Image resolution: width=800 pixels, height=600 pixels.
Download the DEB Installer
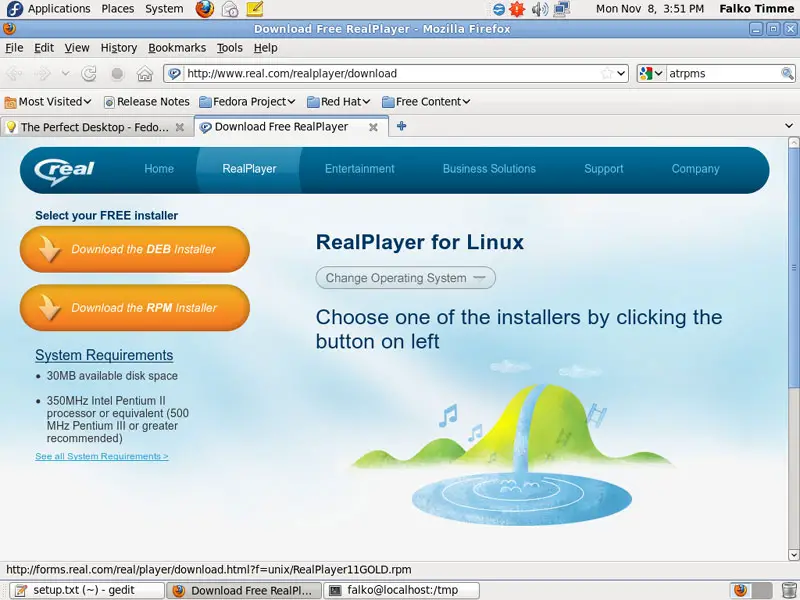tap(135, 249)
